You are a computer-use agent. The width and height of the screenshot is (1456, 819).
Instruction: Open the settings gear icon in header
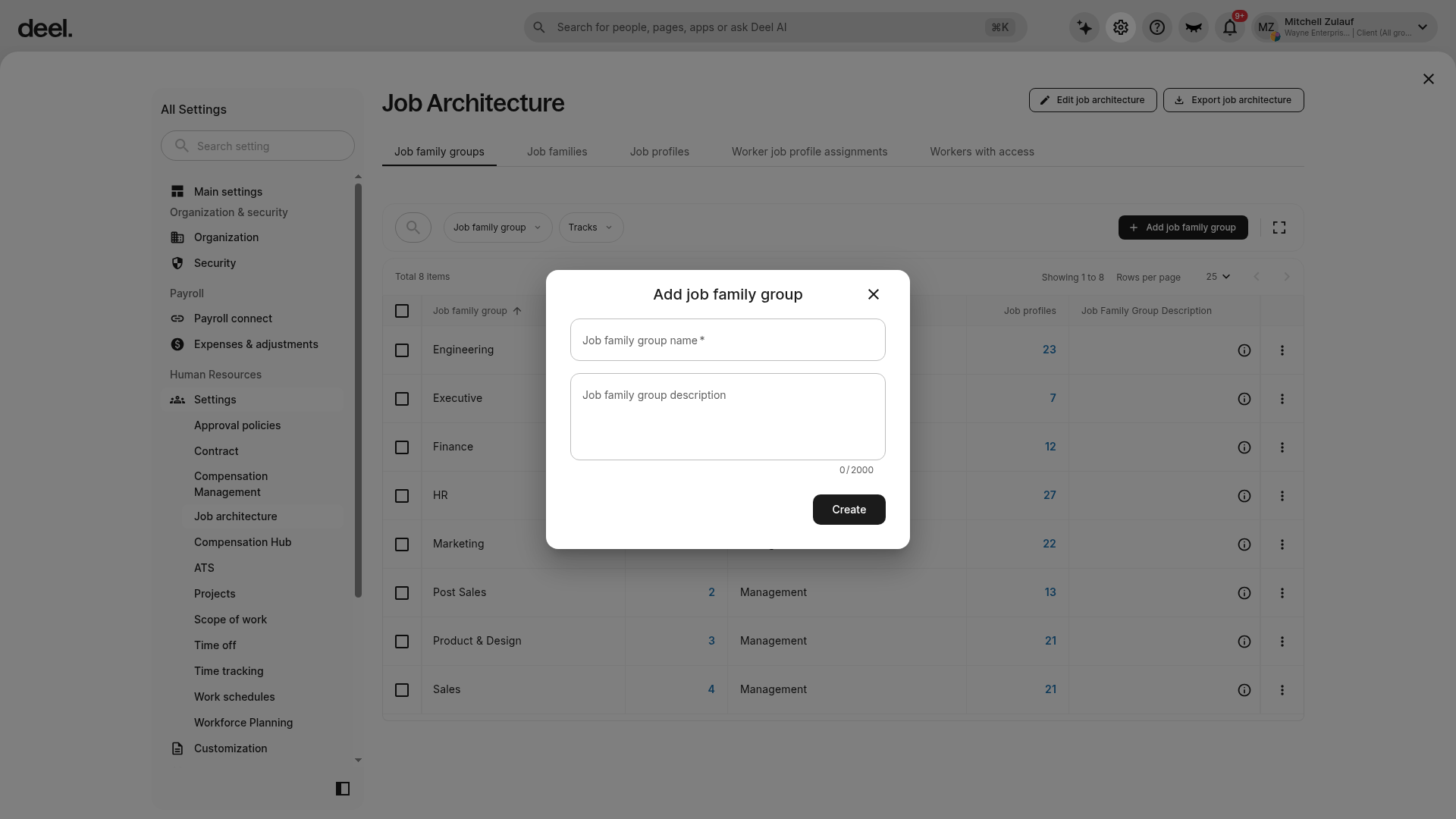[x=1121, y=27]
